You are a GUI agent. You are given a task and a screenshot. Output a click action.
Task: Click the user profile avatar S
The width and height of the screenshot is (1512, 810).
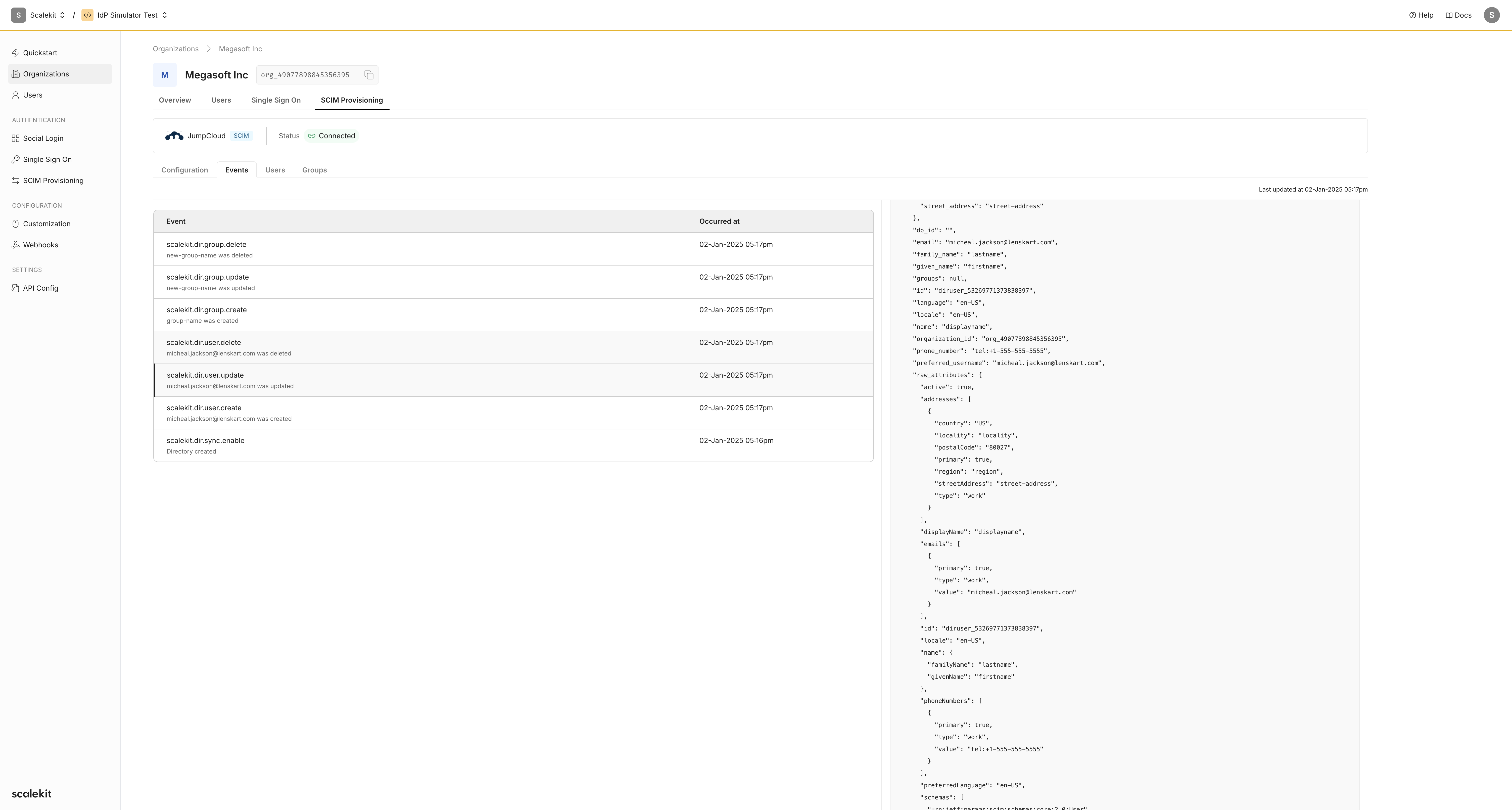[x=1491, y=15]
